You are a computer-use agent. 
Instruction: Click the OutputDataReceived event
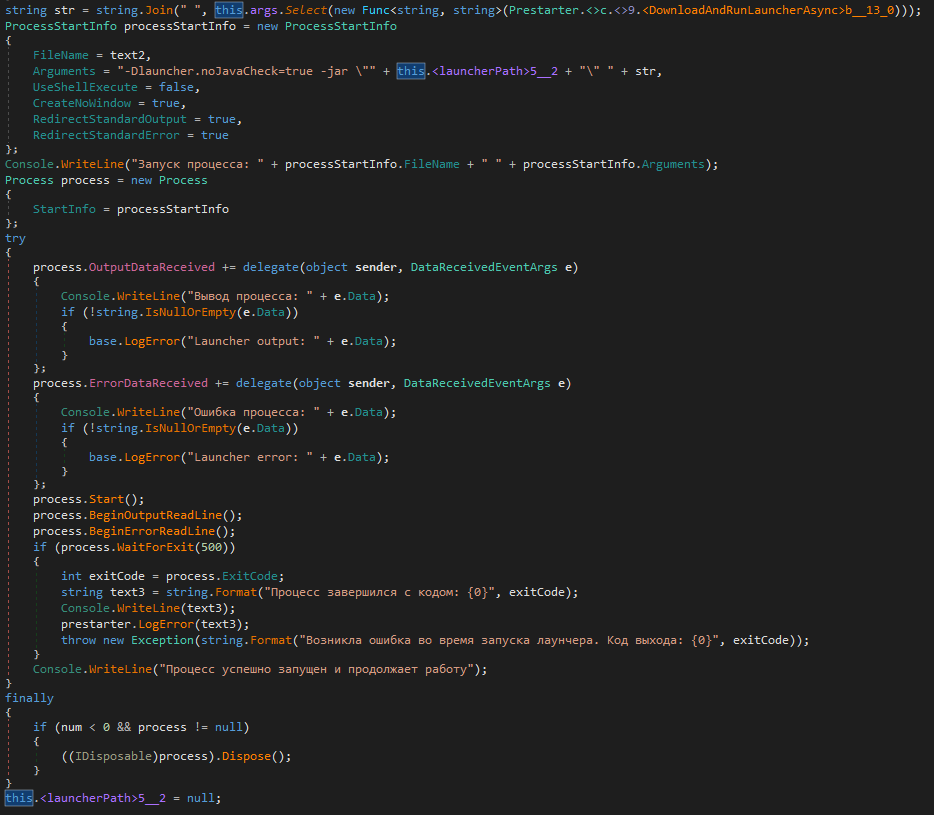(152, 267)
